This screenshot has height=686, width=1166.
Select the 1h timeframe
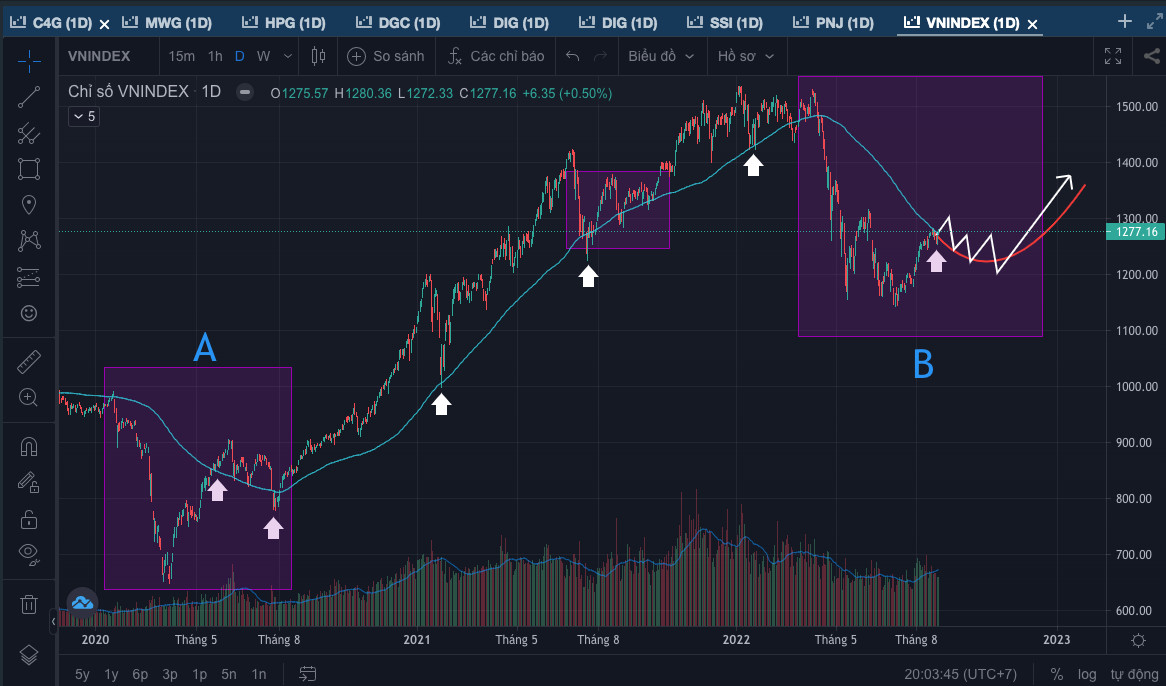tap(215, 57)
